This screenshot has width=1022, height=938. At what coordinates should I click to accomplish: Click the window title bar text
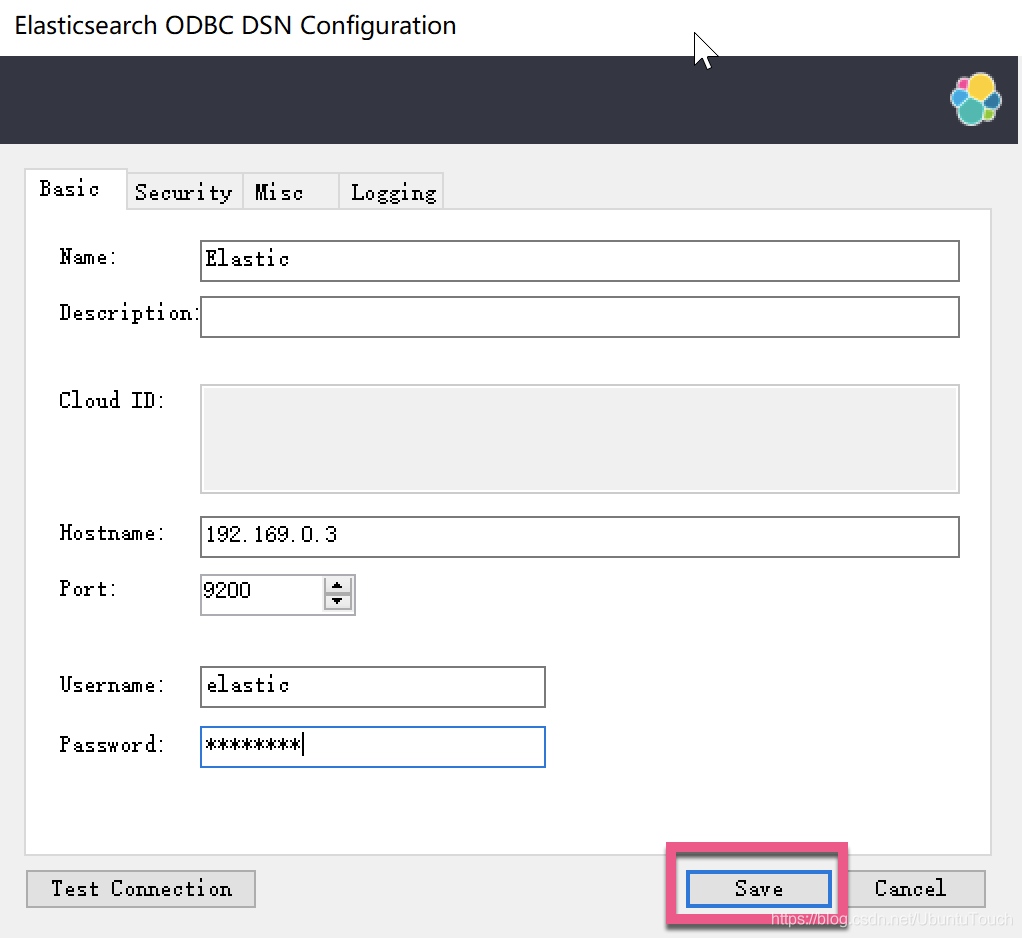pos(236,26)
